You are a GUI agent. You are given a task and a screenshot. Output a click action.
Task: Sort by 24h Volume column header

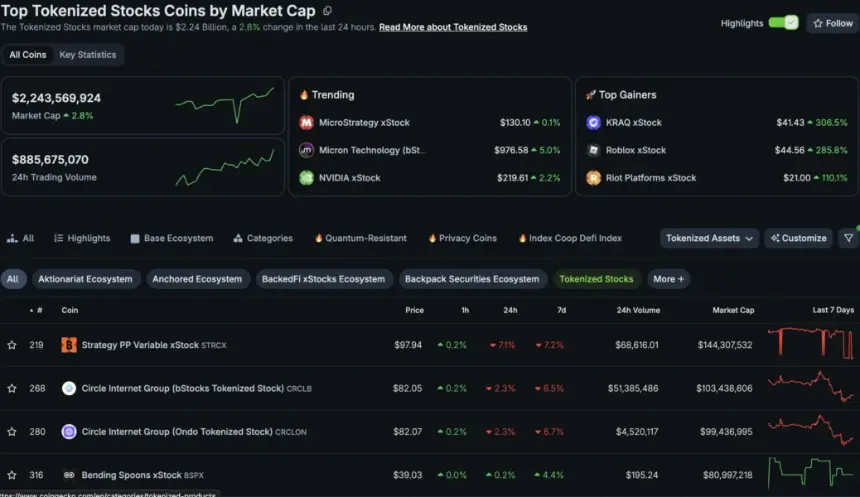coord(638,310)
